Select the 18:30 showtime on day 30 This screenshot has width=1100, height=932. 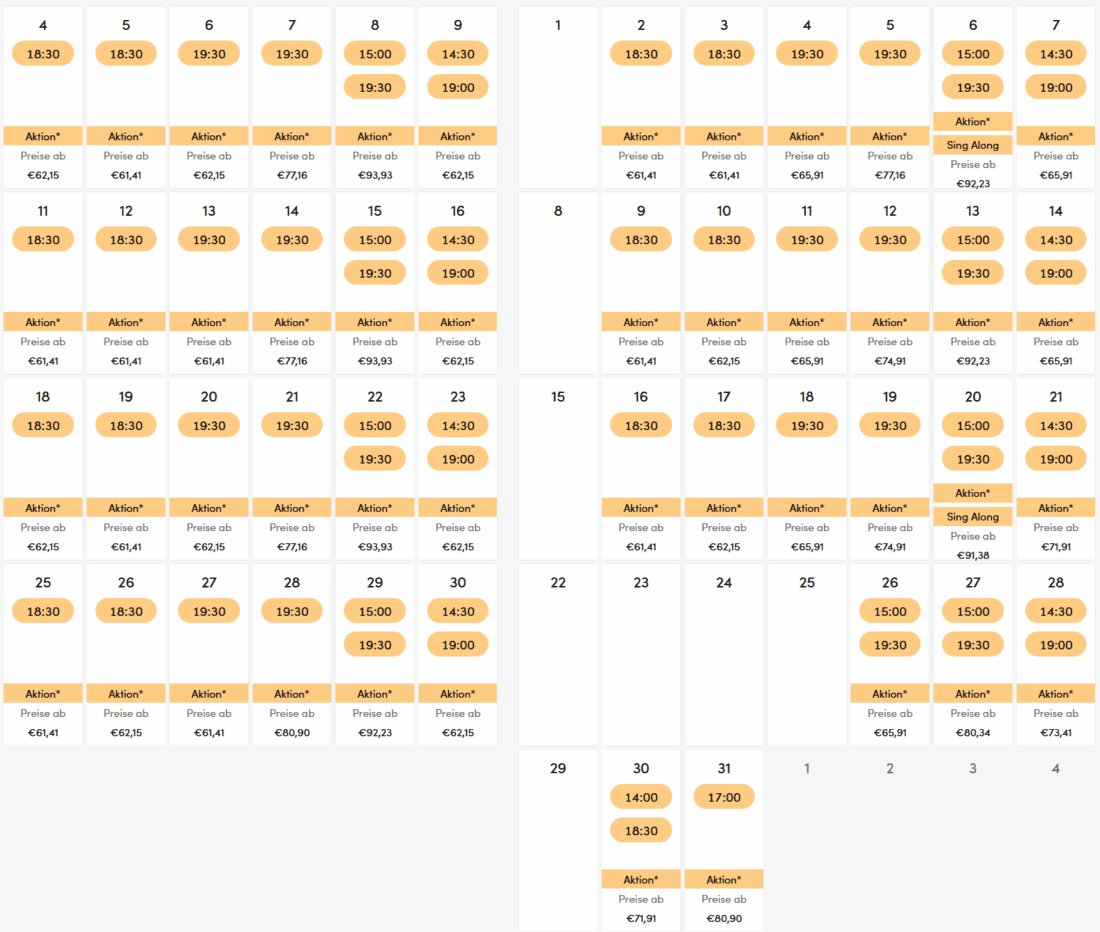click(x=641, y=831)
